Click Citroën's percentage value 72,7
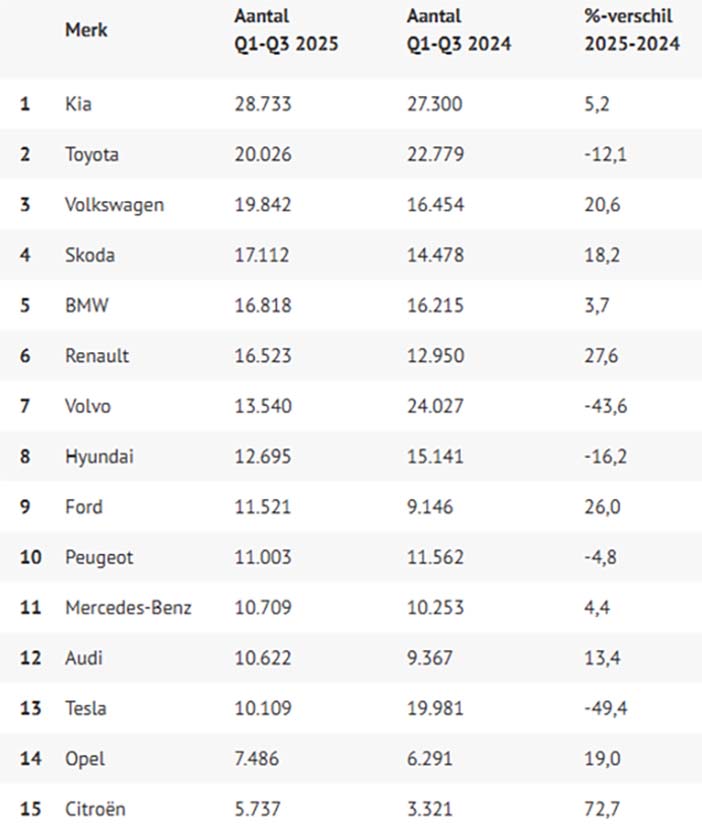Screen dimensions: 702x831 pyautogui.click(x=602, y=809)
